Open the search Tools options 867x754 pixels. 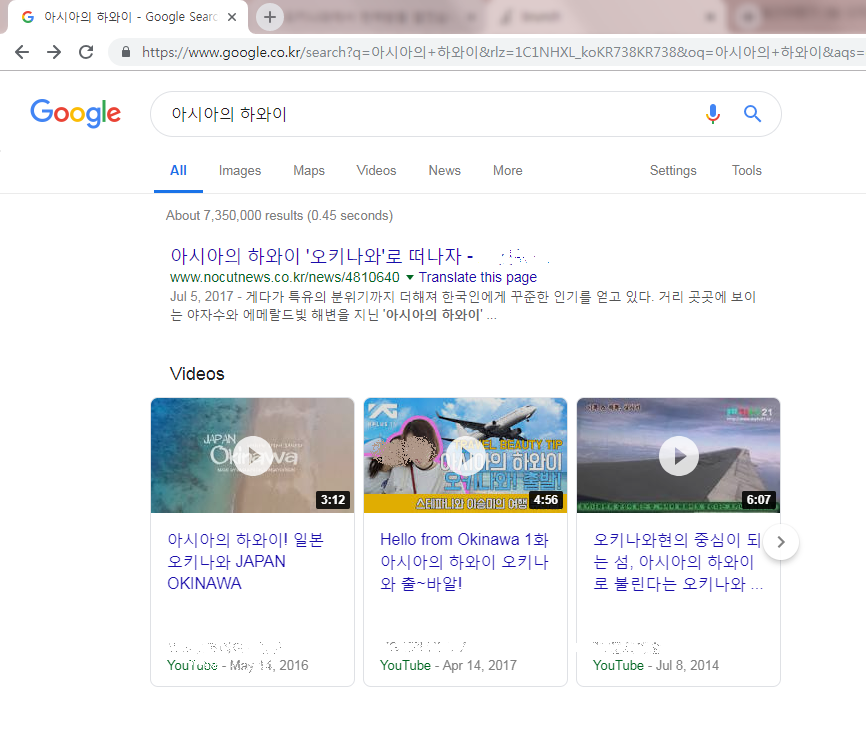click(x=746, y=170)
